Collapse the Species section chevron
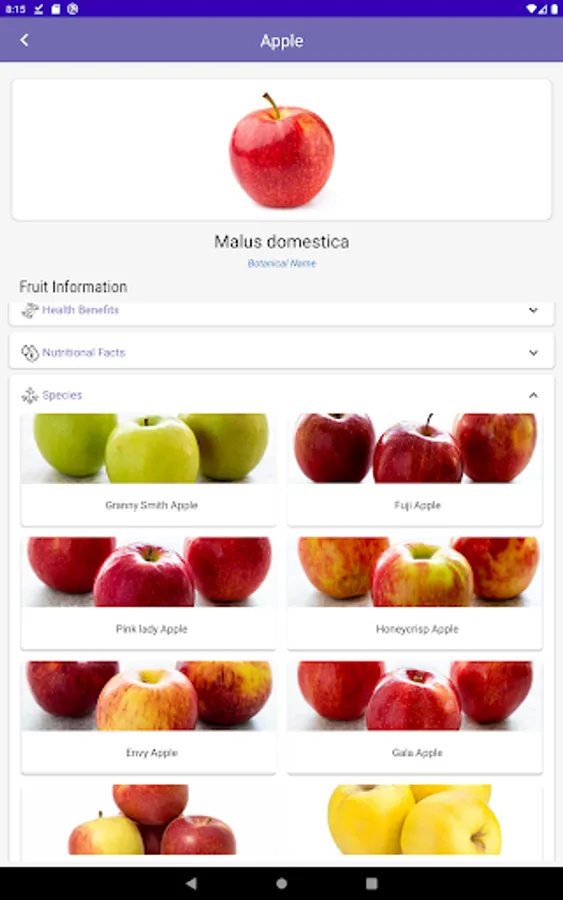563x900 pixels. [x=533, y=395]
